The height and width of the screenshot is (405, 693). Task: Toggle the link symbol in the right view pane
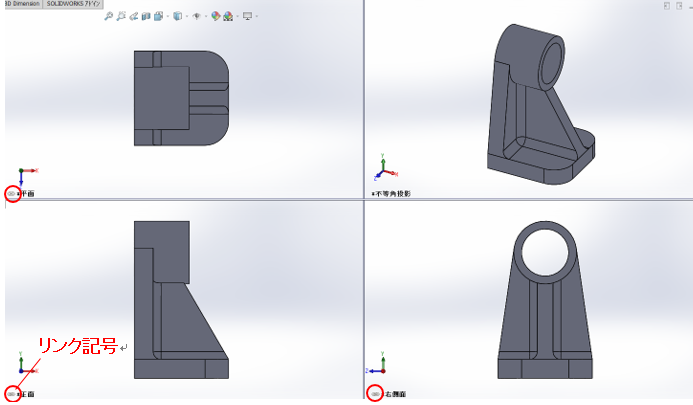375,394
